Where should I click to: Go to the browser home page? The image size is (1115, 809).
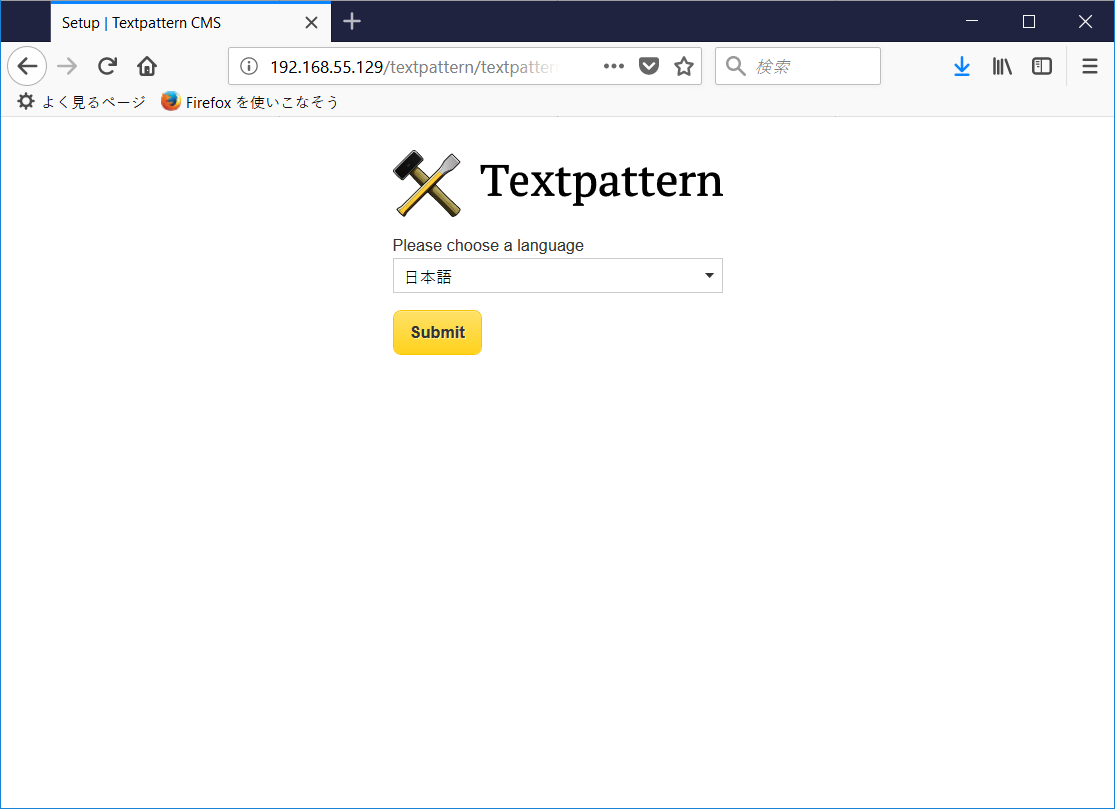tap(146, 66)
